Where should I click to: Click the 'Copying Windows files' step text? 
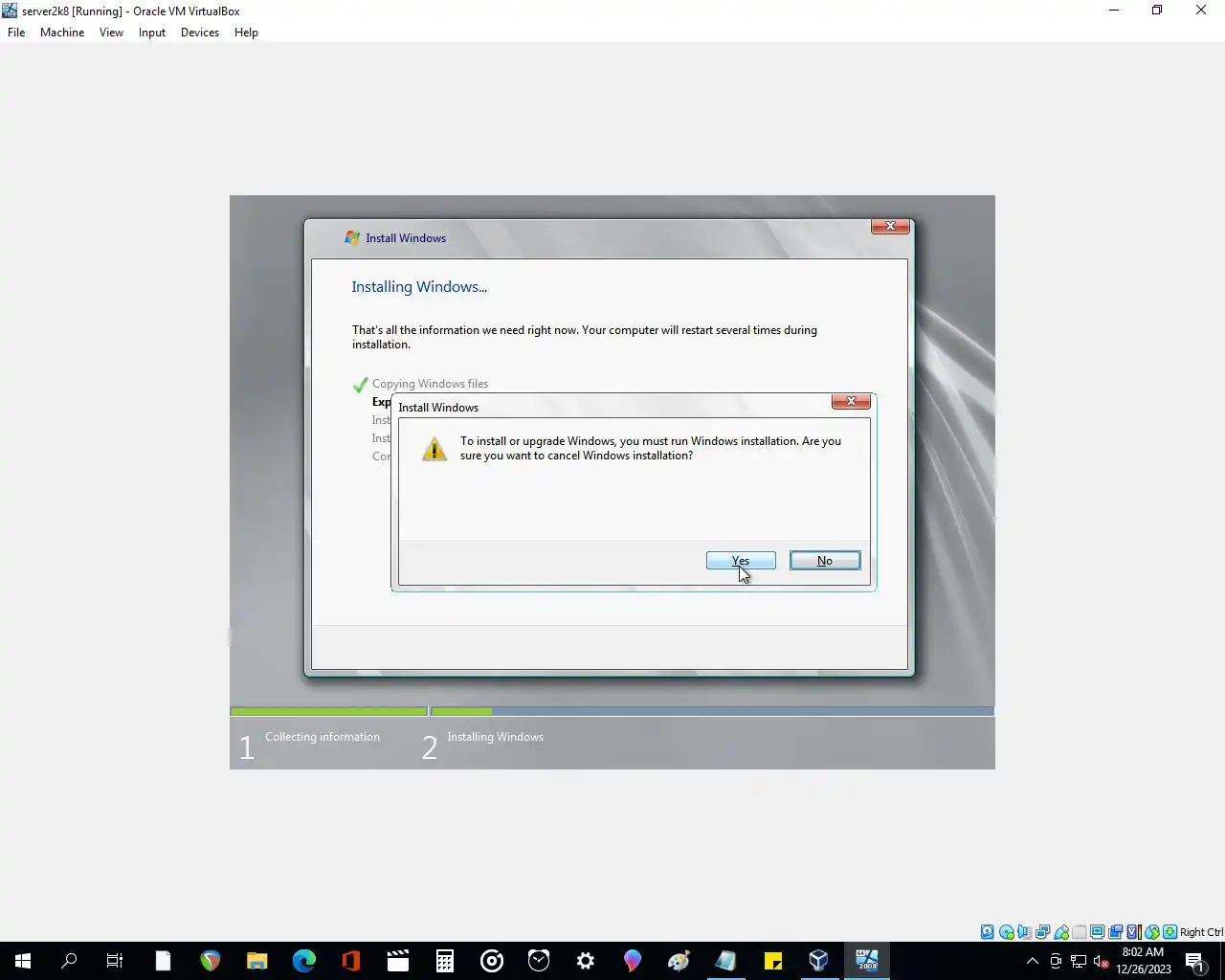430,384
